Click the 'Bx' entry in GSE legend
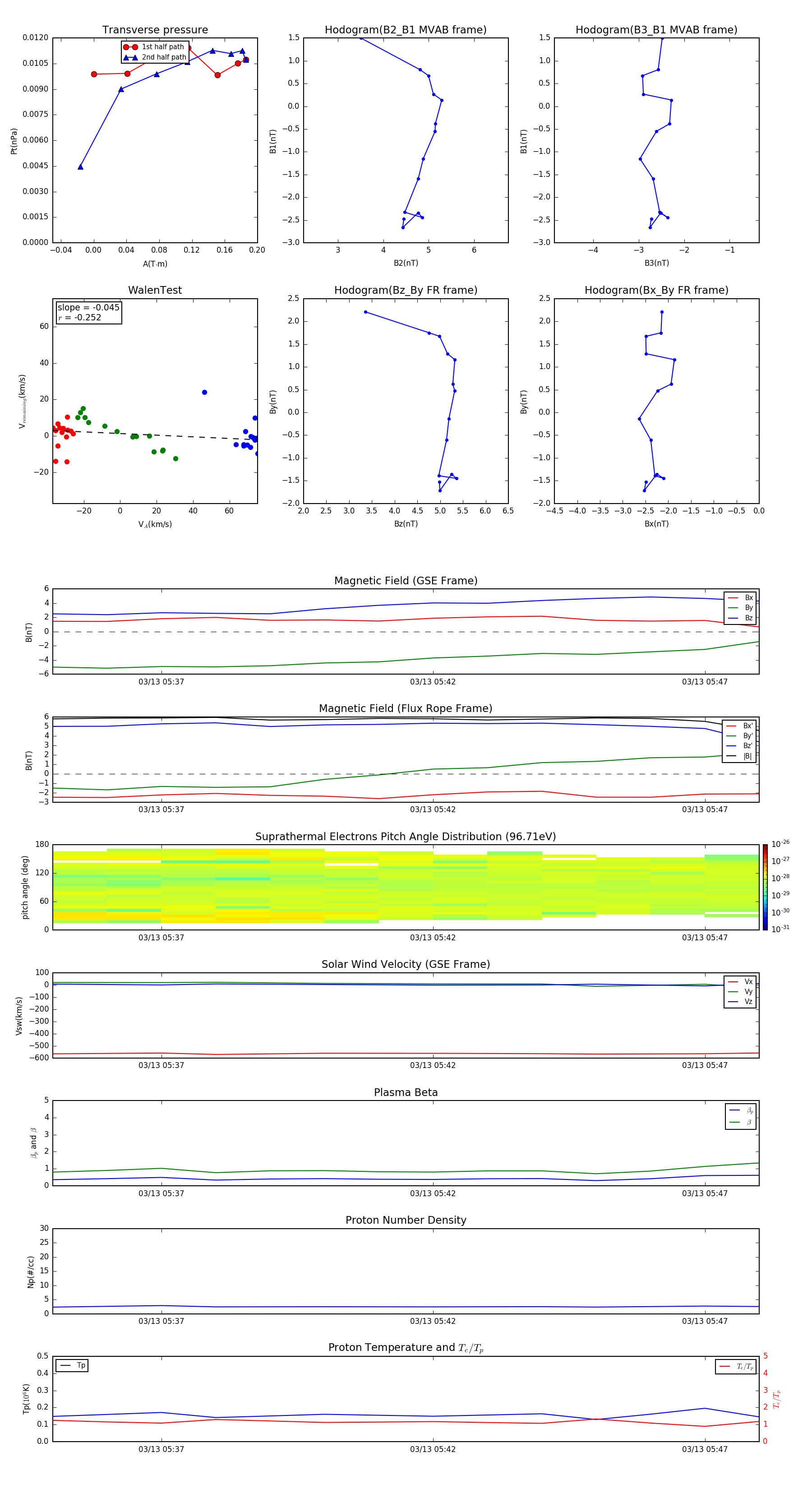The image size is (812, 1489). [740, 598]
